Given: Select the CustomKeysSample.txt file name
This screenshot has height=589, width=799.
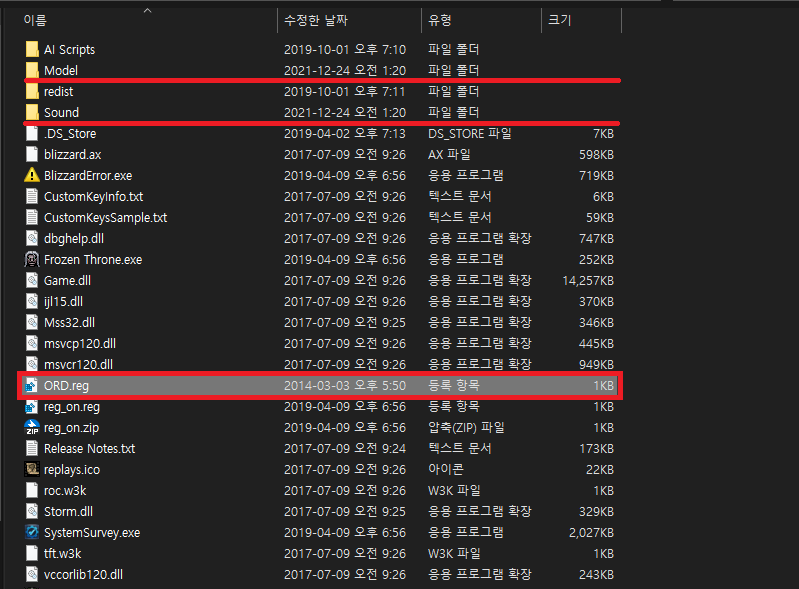Looking at the screenshot, I should [x=105, y=218].
